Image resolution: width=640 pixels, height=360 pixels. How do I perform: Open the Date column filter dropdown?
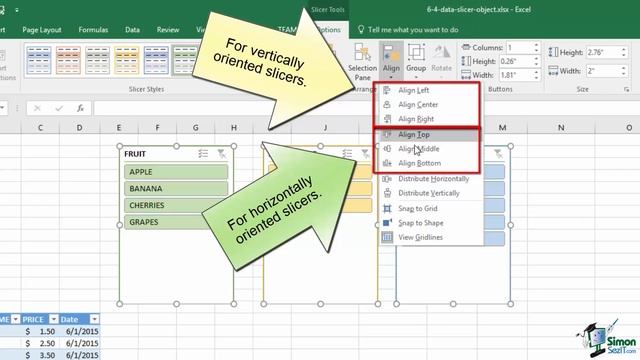click(94, 319)
